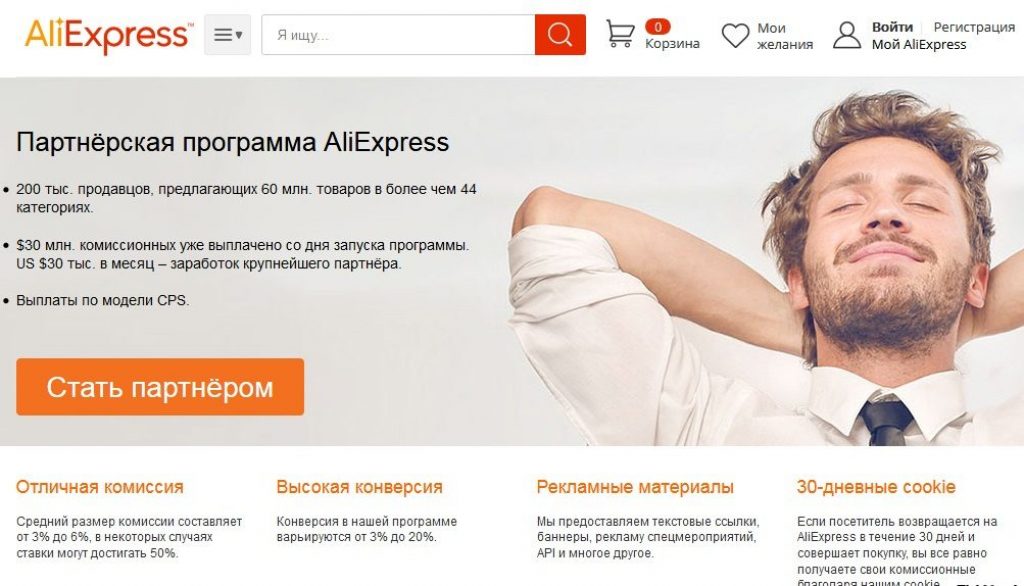Click the '30-дневные cookie' section heading

pos(876,487)
